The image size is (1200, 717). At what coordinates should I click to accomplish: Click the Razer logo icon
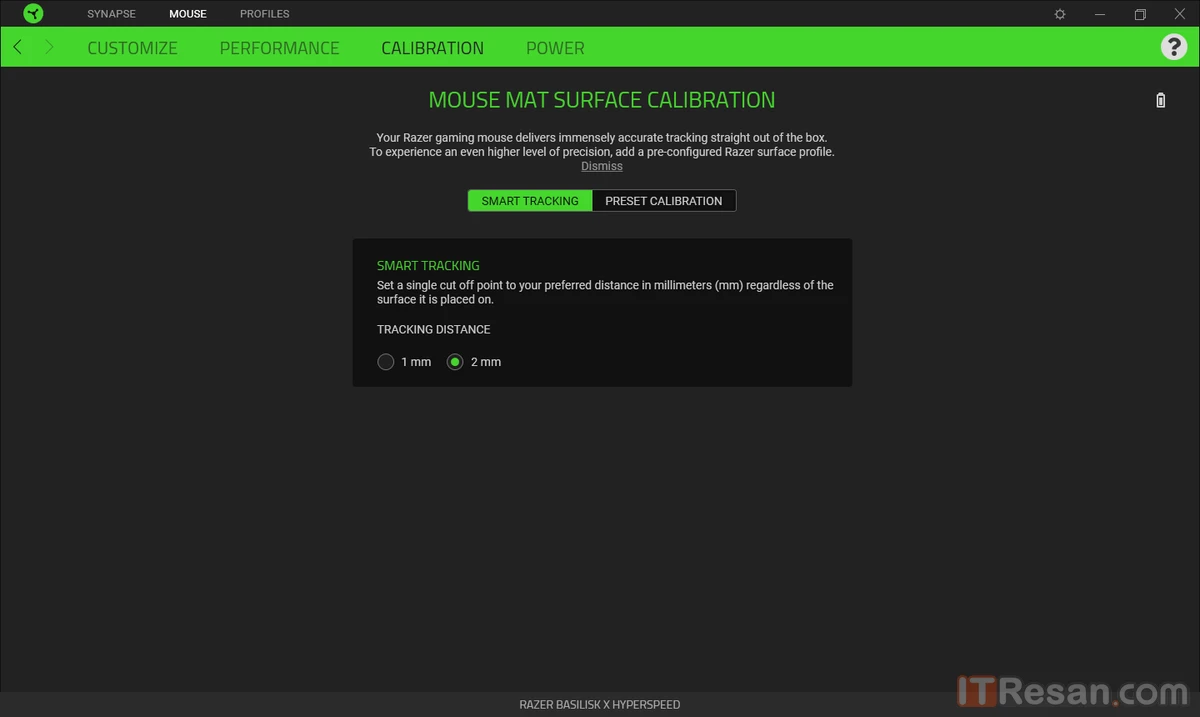33,14
